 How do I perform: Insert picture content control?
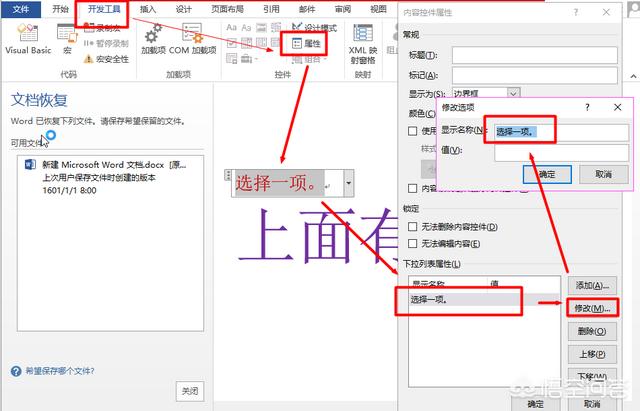(261, 27)
